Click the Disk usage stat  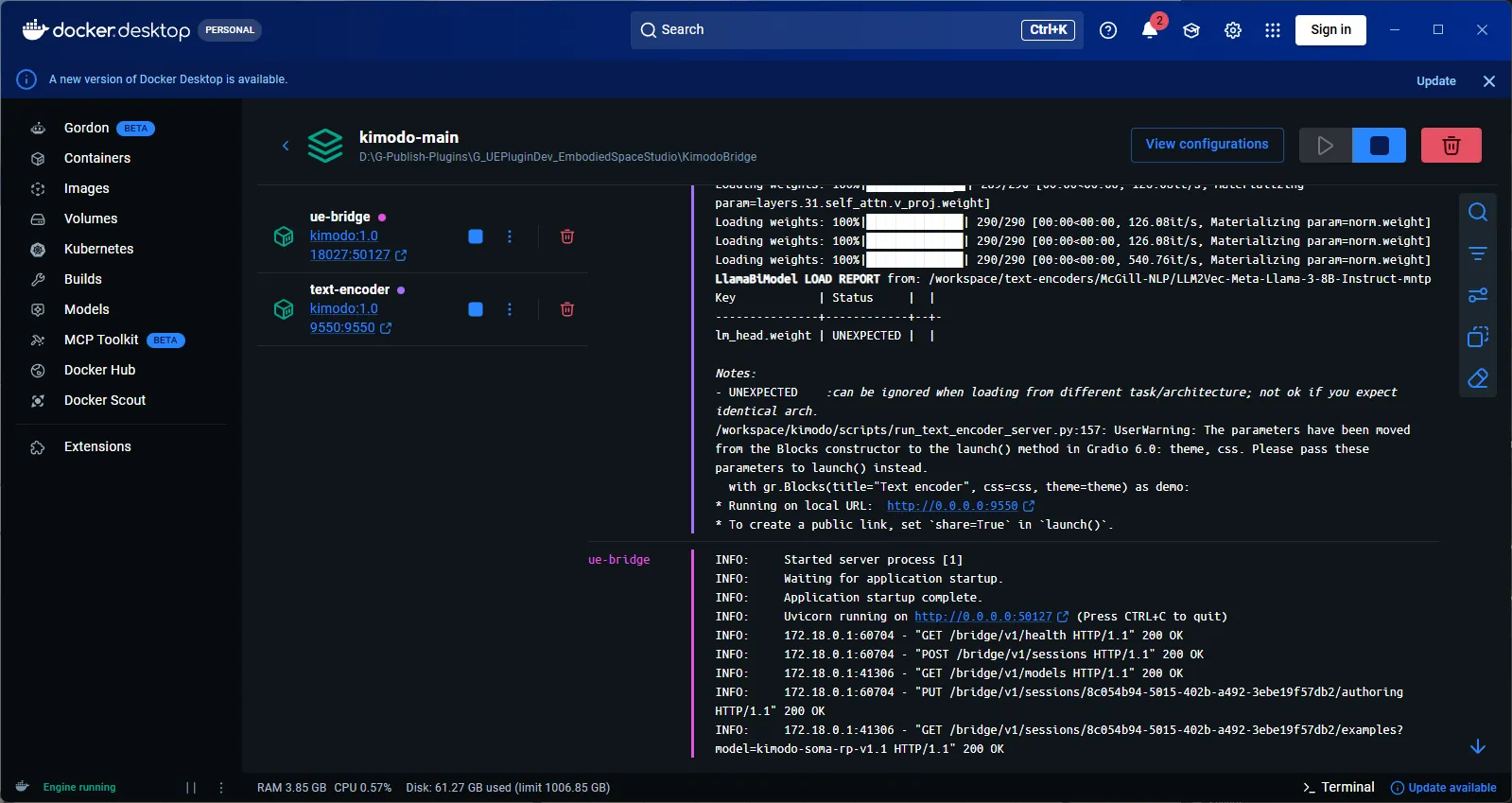[508, 788]
